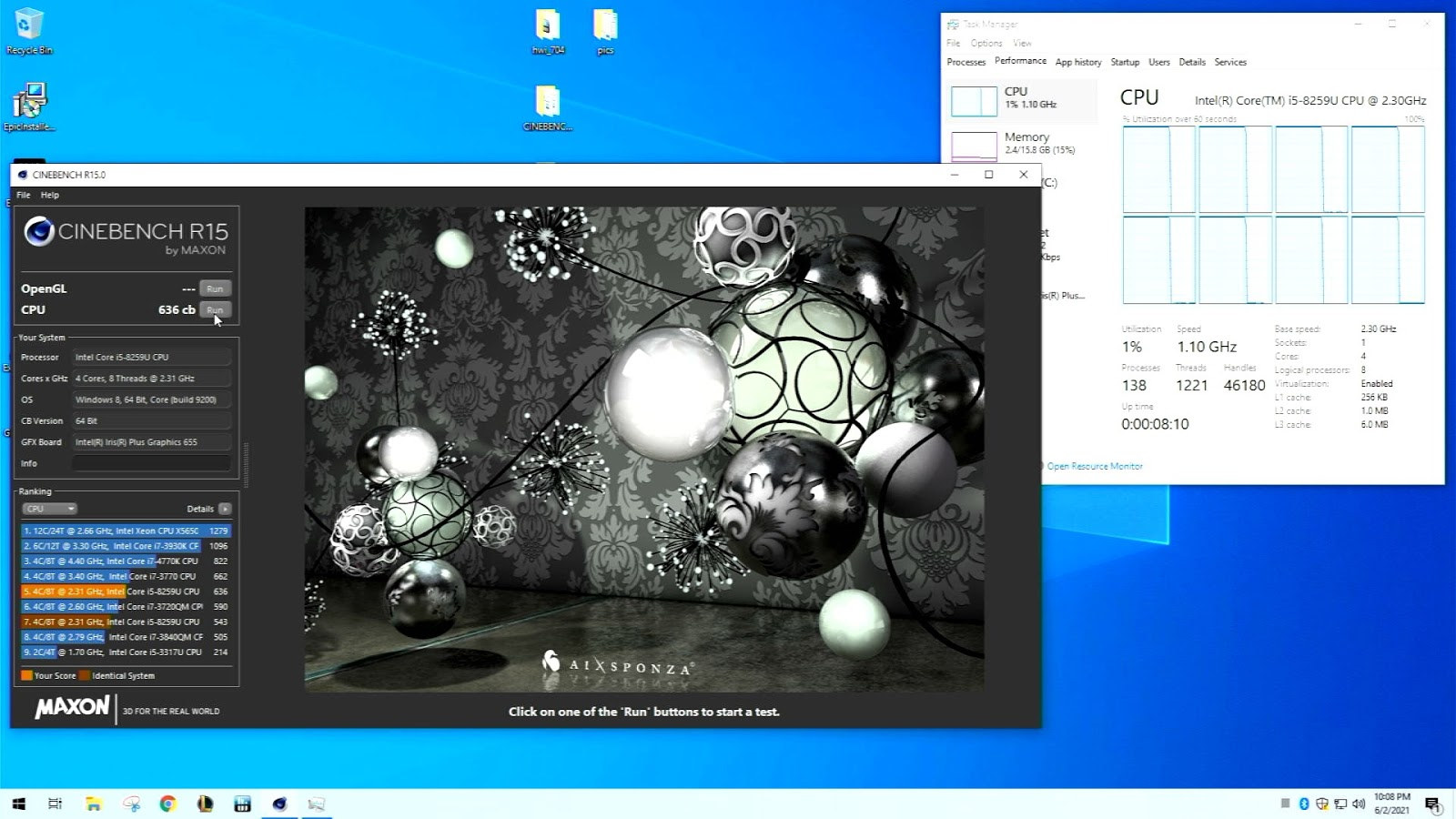1456x819 pixels.
Task: Switch to the Services tab
Action: (x=1230, y=62)
